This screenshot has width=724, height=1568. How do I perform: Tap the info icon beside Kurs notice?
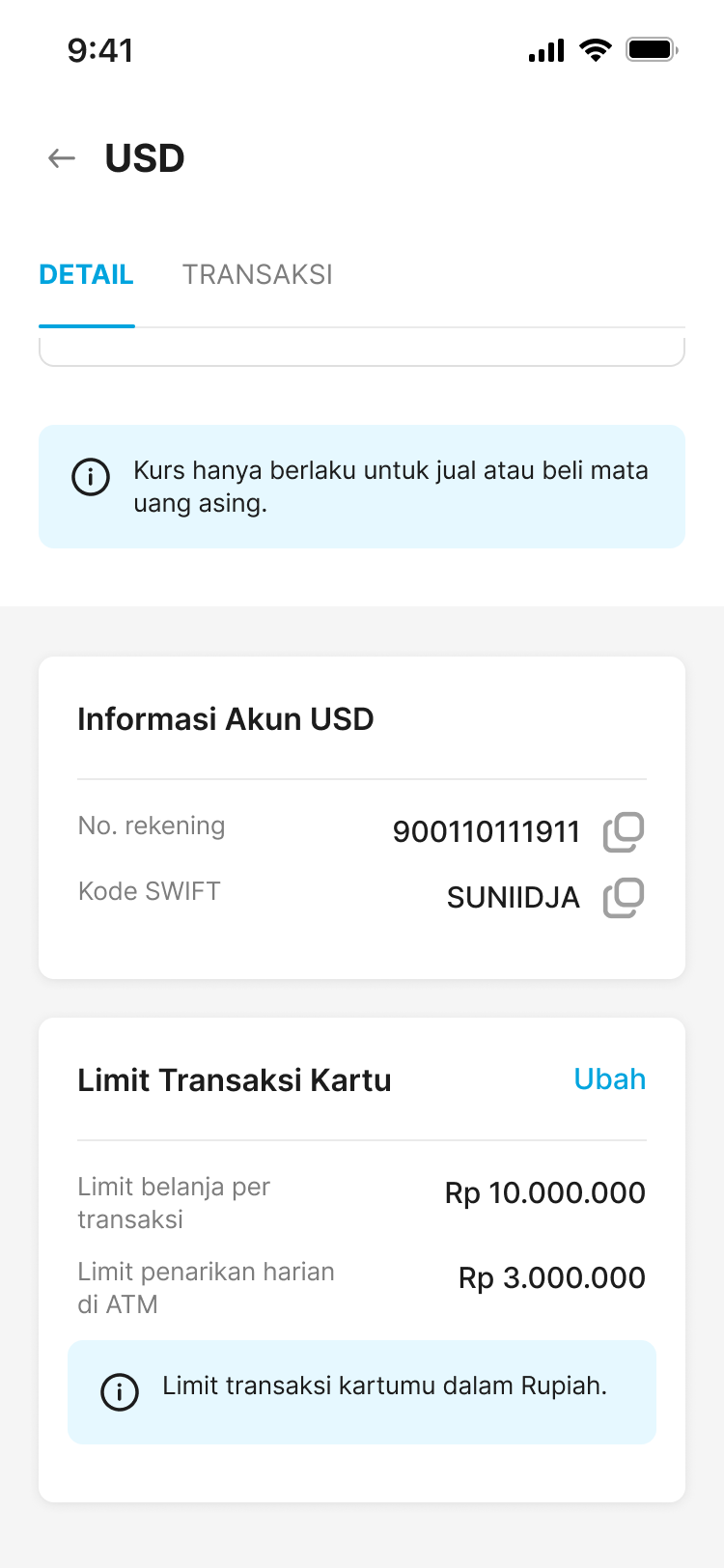coord(91,477)
